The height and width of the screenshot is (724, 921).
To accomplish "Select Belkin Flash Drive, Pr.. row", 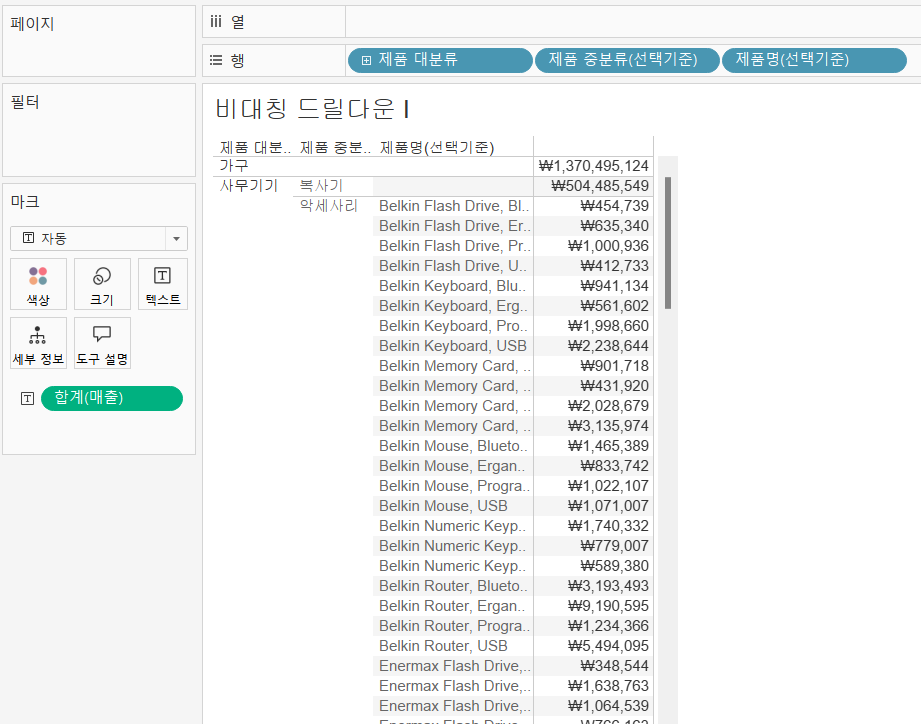I will pos(455,245).
